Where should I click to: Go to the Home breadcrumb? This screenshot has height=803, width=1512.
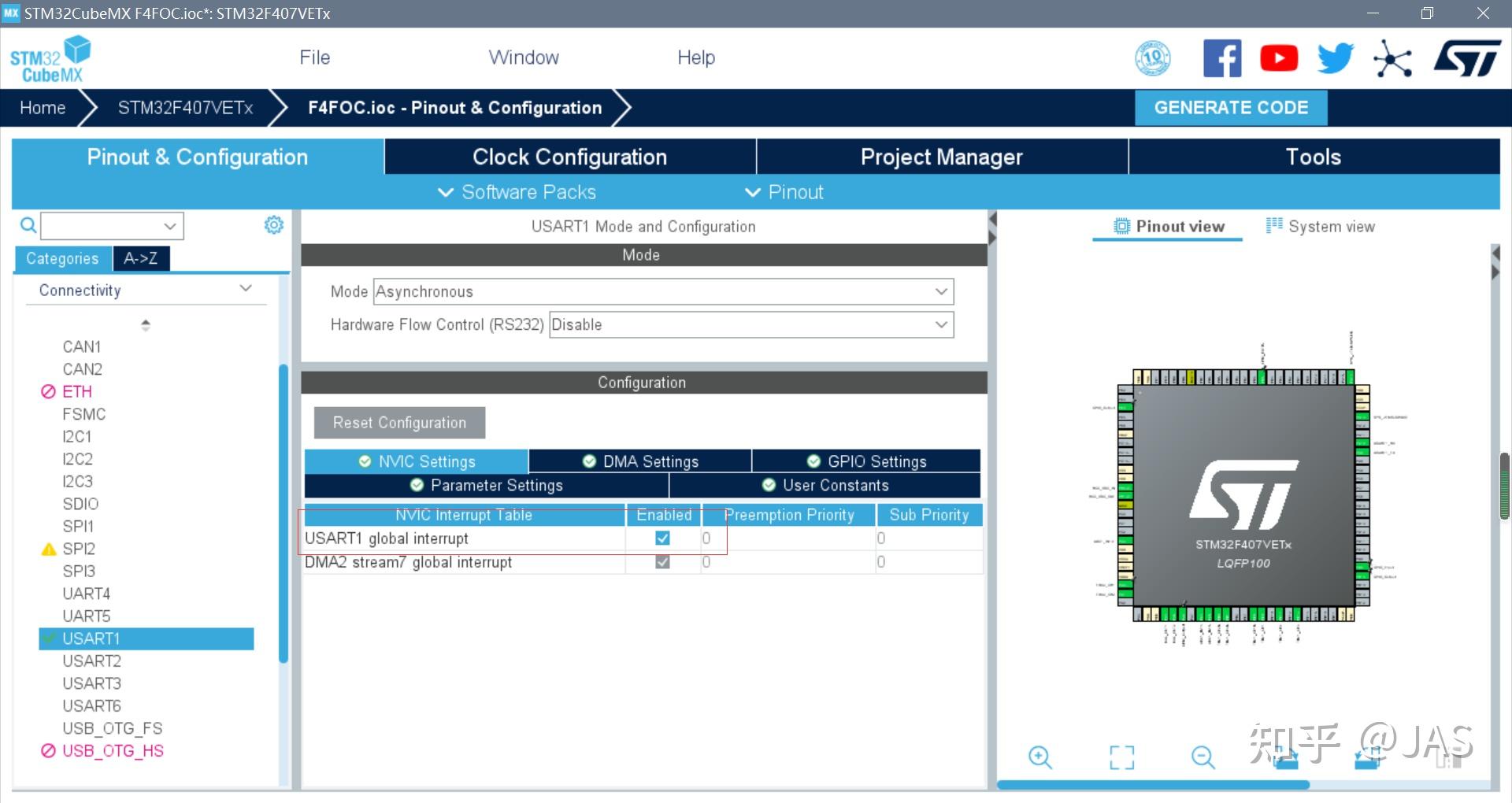click(43, 108)
